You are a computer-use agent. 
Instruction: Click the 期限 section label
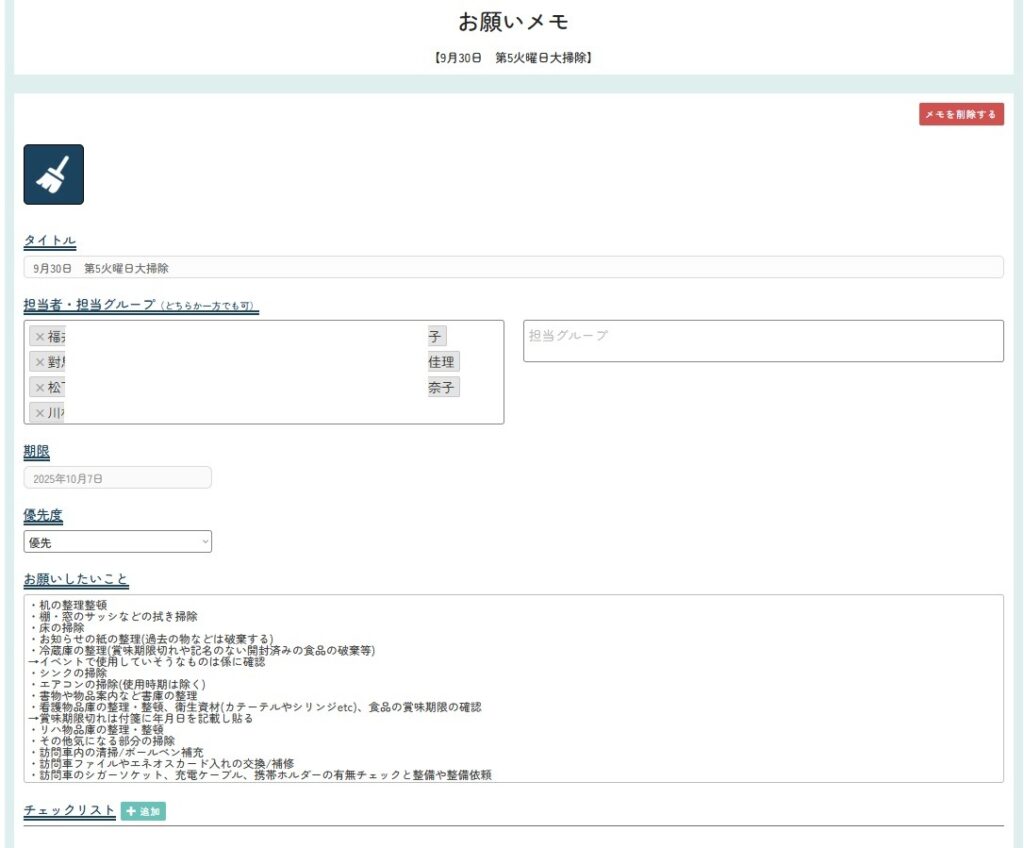click(36, 452)
